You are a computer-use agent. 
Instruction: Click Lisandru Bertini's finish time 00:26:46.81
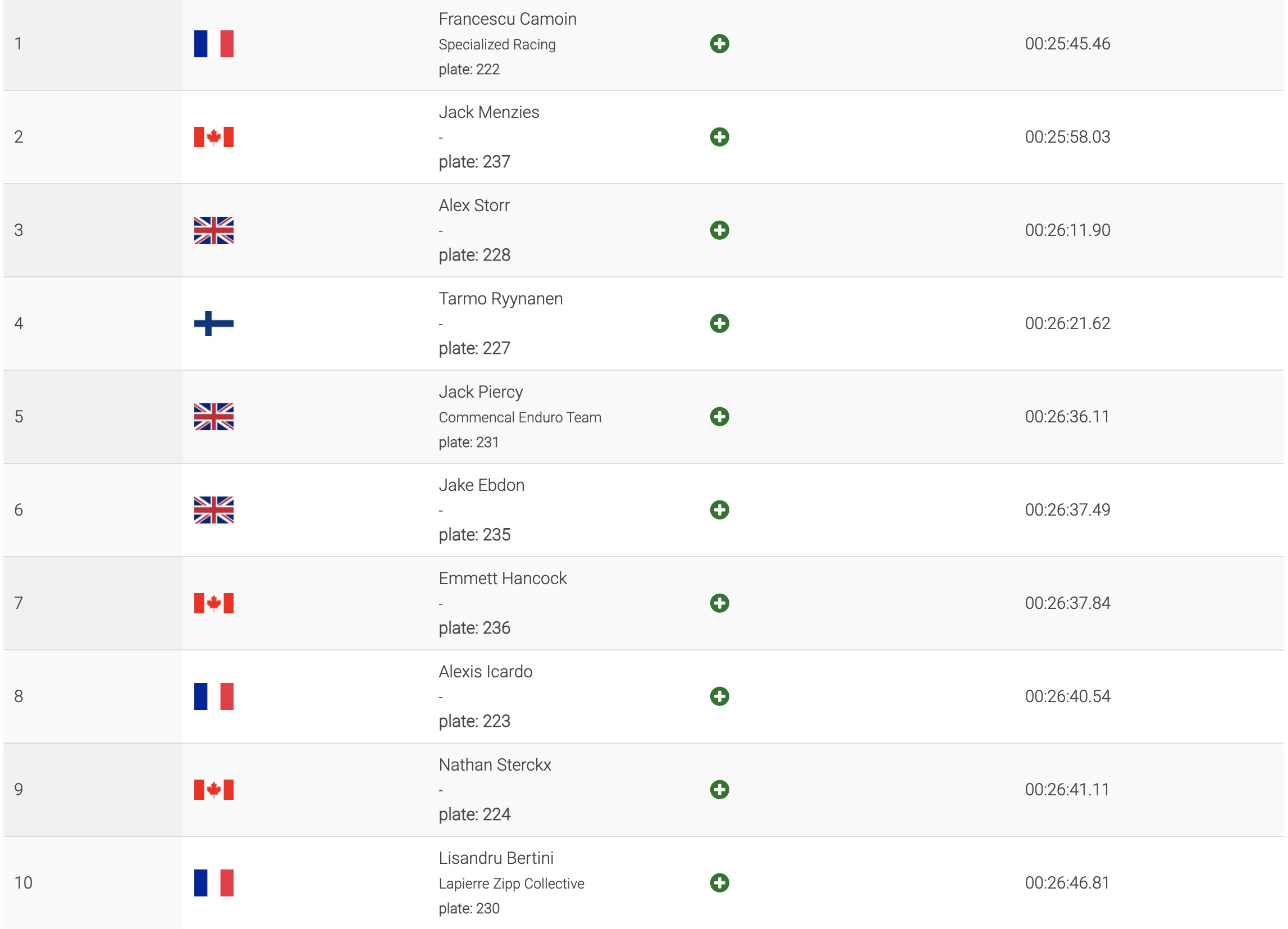(x=1067, y=882)
